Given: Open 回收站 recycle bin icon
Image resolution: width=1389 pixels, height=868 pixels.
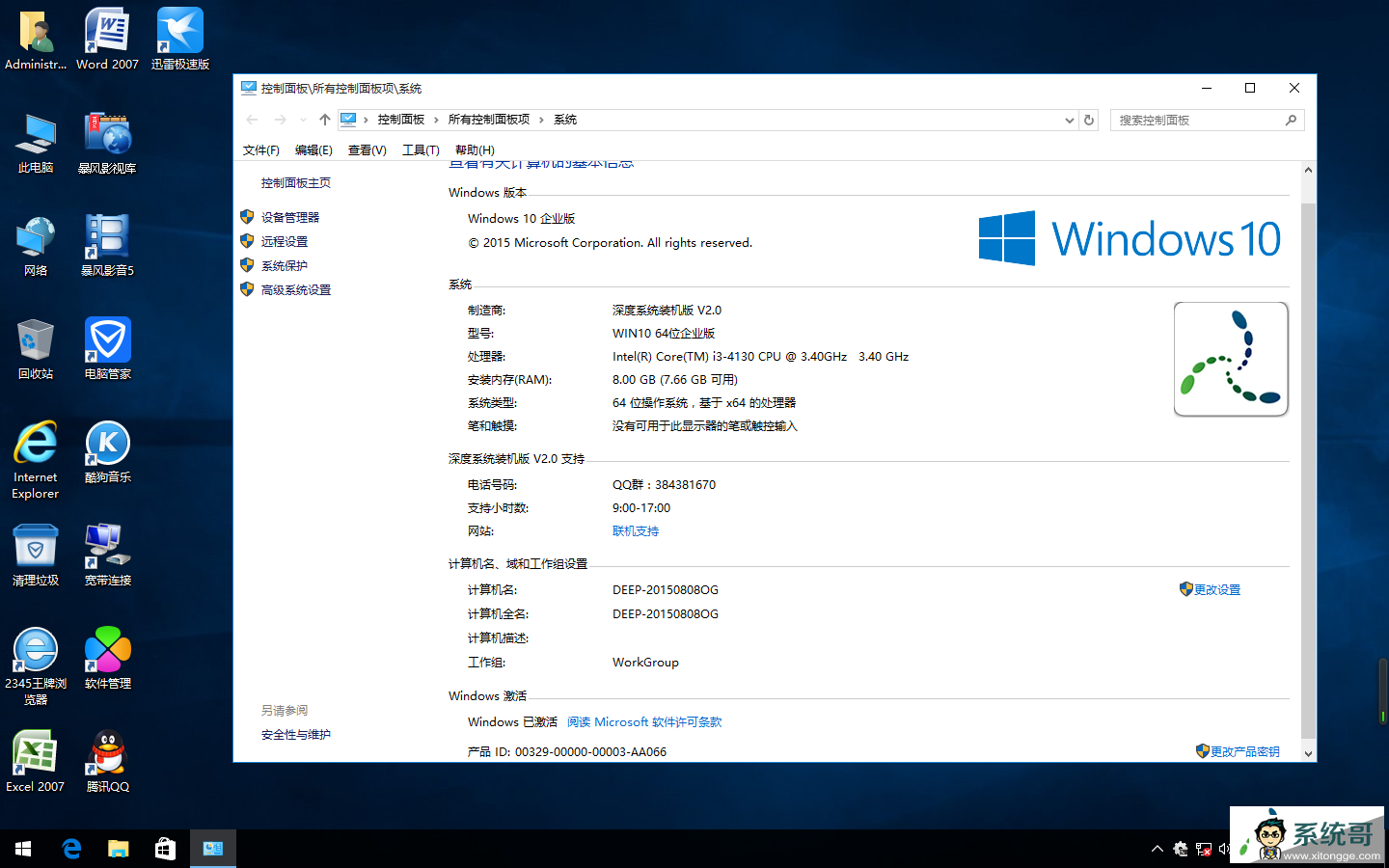Looking at the screenshot, I should pyautogui.click(x=36, y=349).
